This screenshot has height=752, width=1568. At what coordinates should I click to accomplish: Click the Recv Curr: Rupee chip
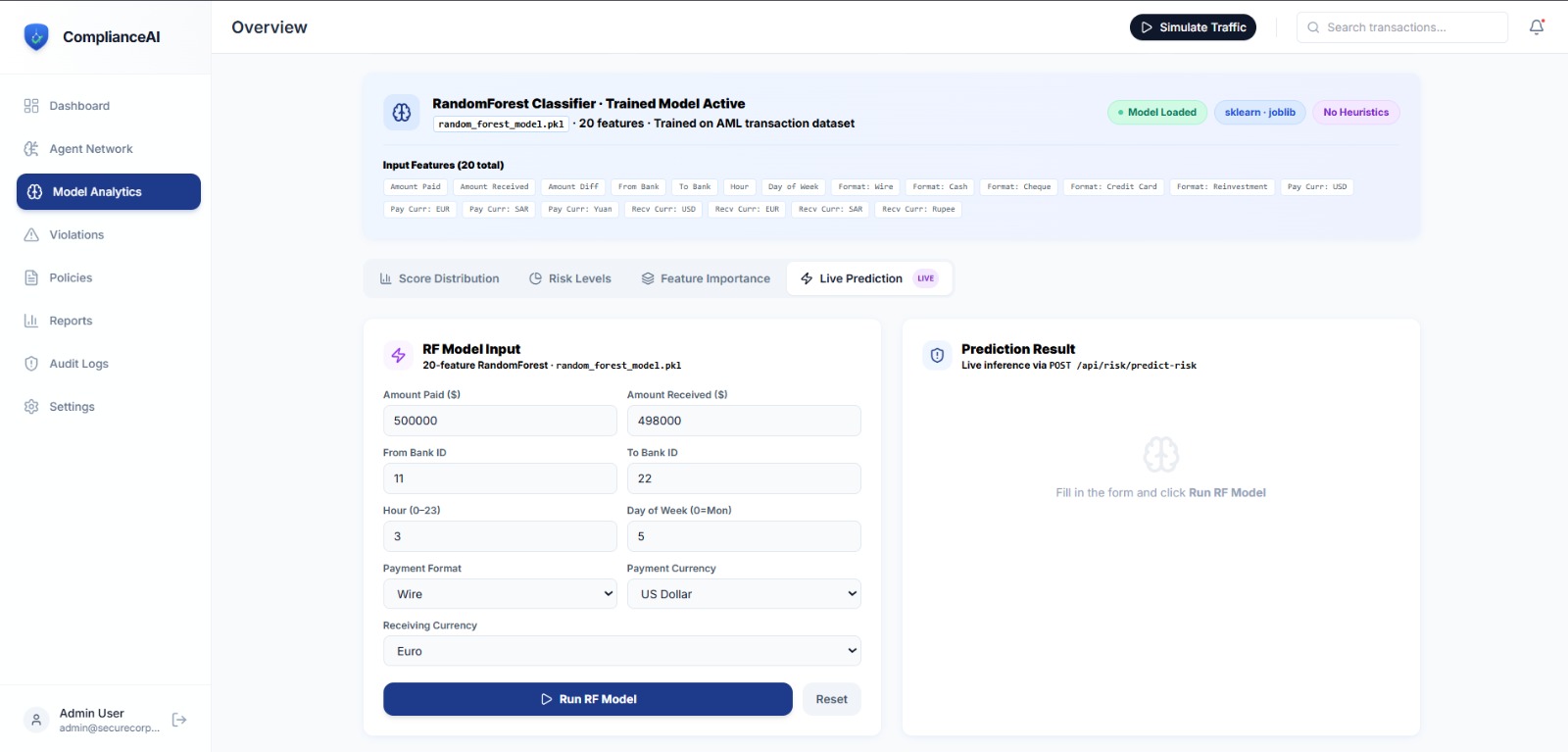pos(918,209)
